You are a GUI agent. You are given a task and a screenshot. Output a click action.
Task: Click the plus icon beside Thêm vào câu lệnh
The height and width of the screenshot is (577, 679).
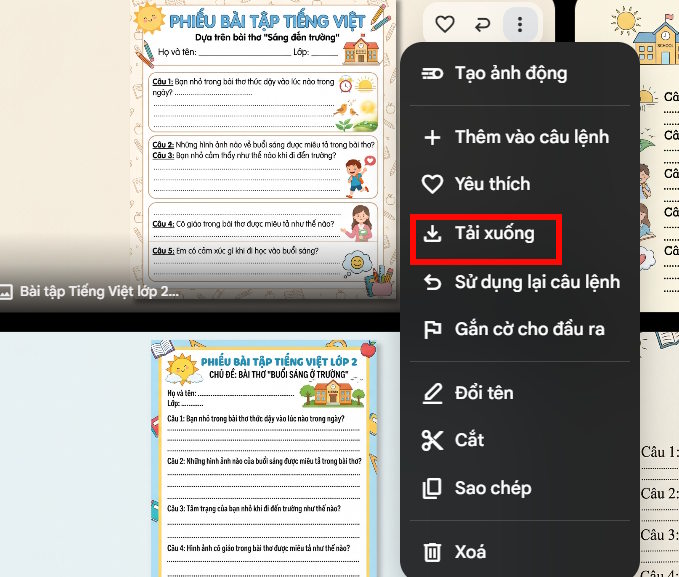point(432,137)
